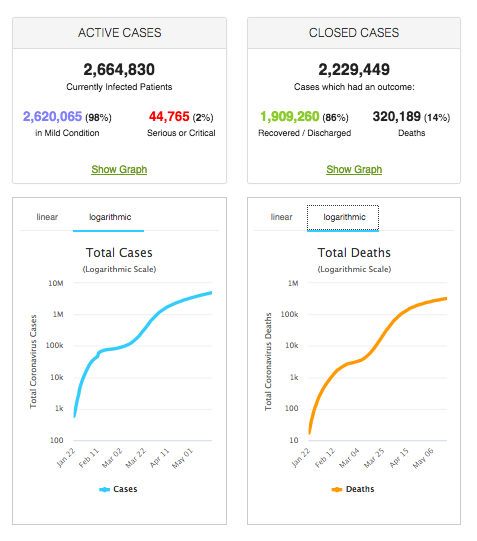Click the 44,765 serious or critical figure
This screenshot has height=541, width=477.
[x=169, y=117]
